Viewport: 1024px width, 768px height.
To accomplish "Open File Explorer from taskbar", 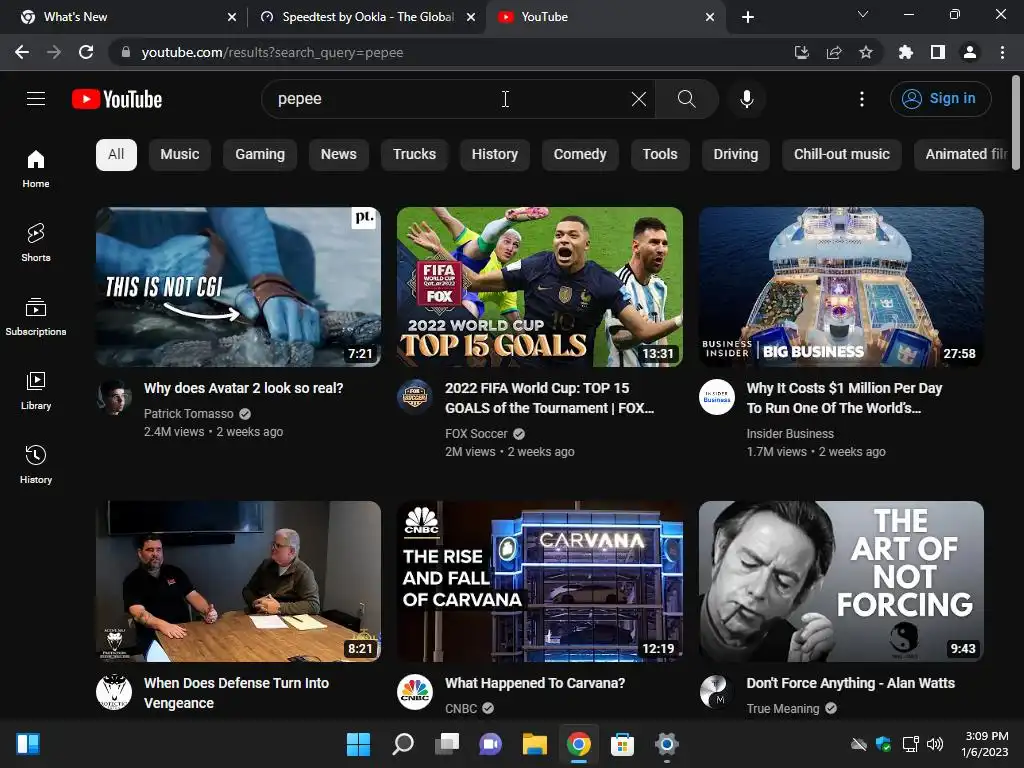I will (x=534, y=744).
